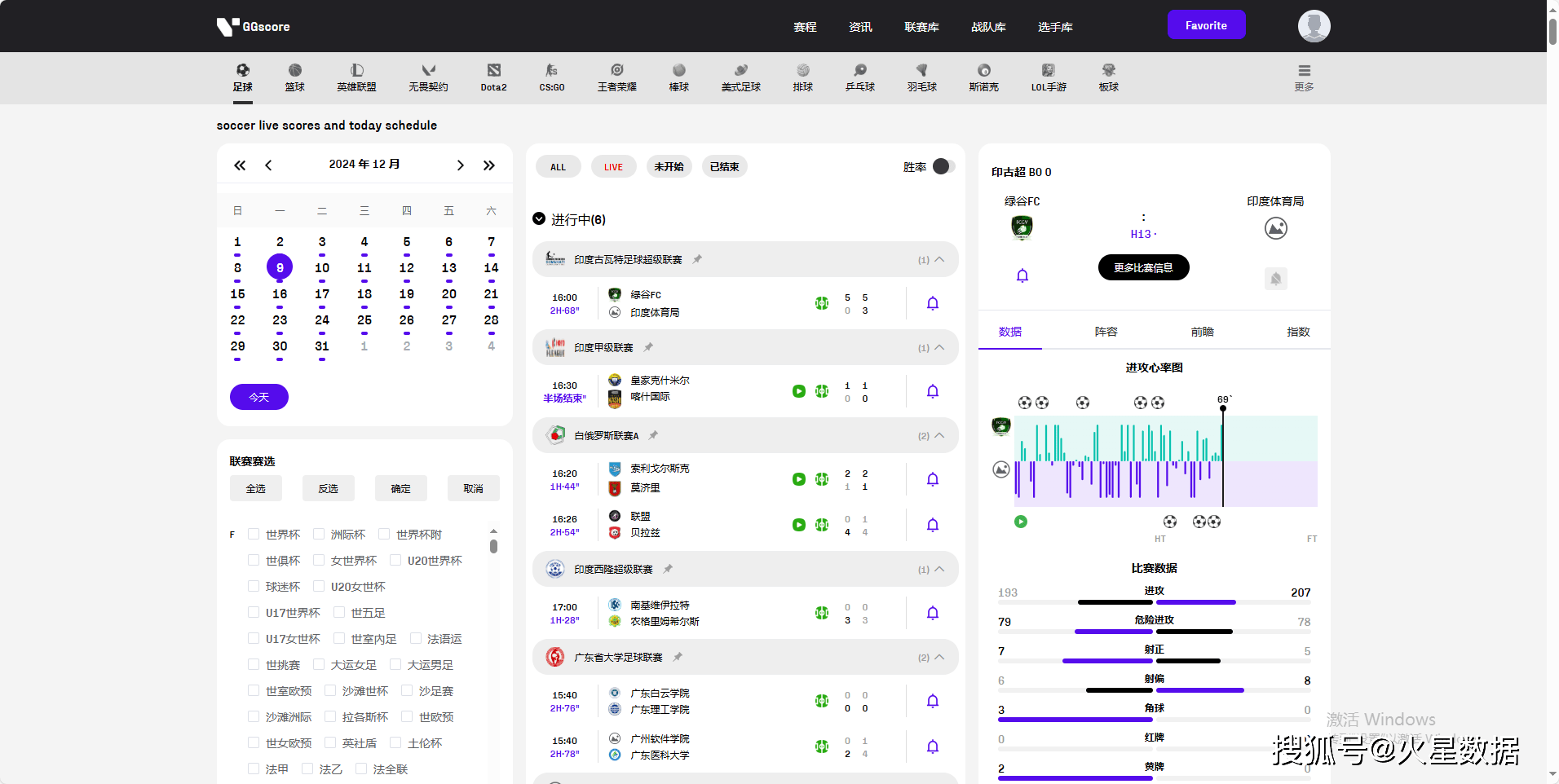Image resolution: width=1559 pixels, height=784 pixels.
Task: Collapse the 广东省大学足球联赛 group
Action: click(939, 657)
